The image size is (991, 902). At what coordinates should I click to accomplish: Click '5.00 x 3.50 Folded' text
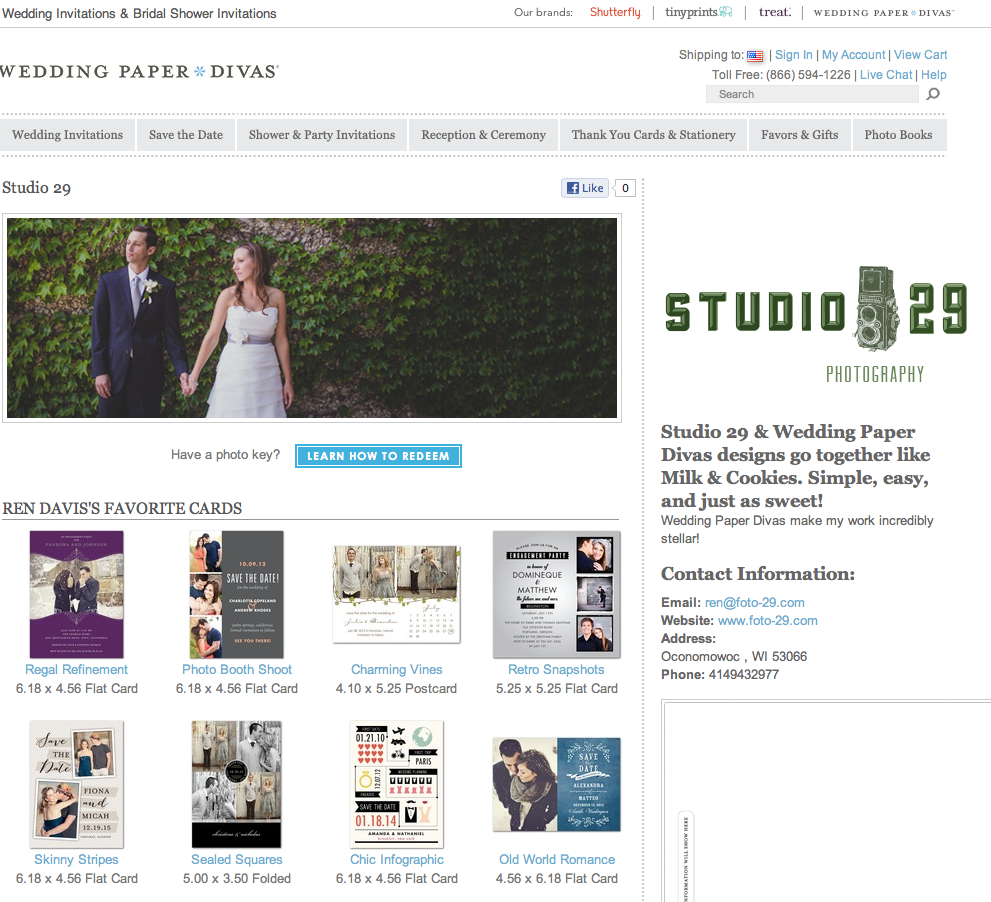pyautogui.click(x=237, y=879)
